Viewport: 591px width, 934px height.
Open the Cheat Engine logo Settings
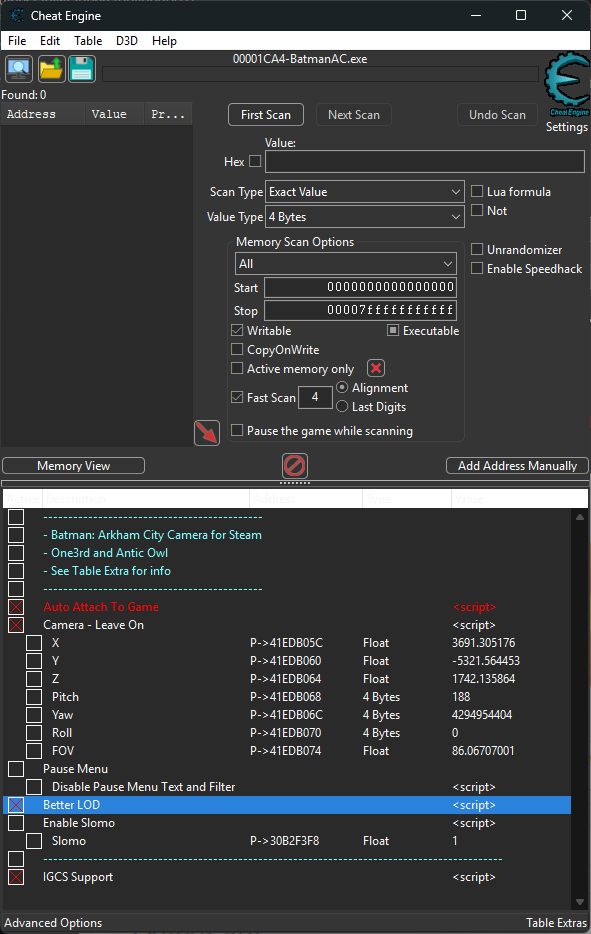[x=567, y=84]
